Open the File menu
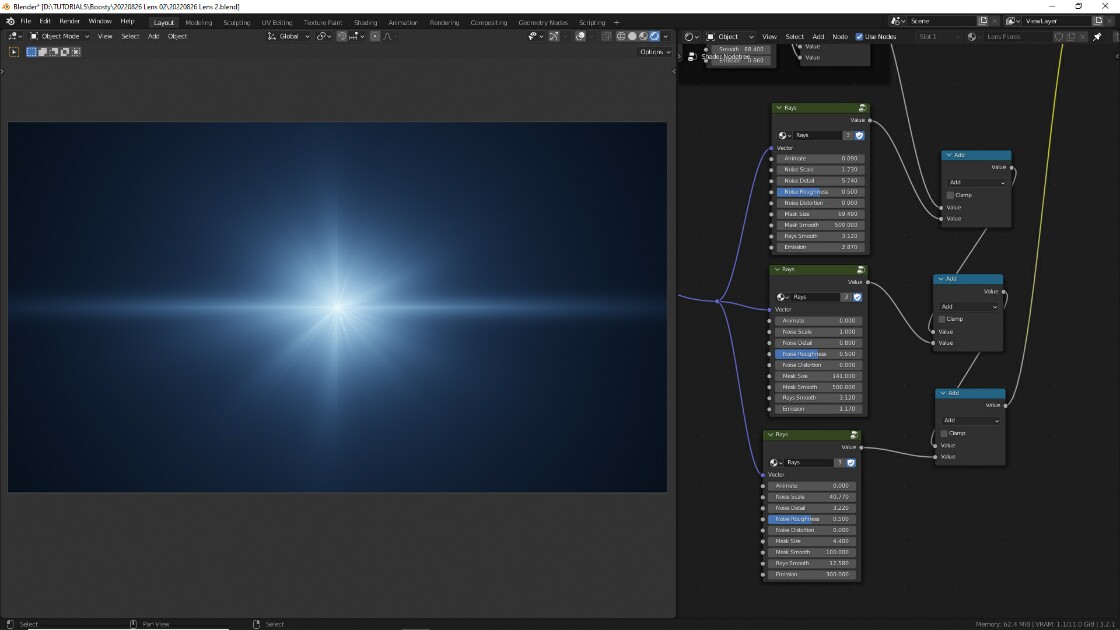1120x630 pixels. click(x=26, y=21)
